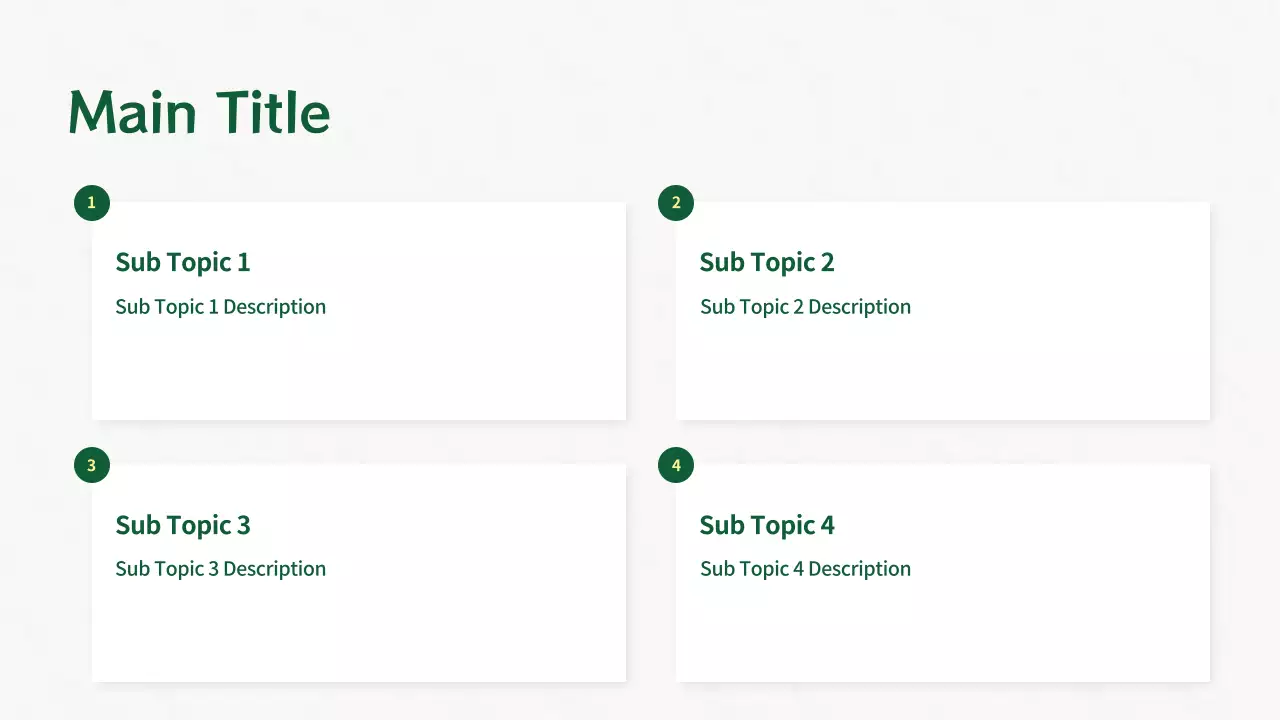Click the "Sub Topic 3" heading text
The height and width of the screenshot is (720, 1280).
tap(183, 525)
